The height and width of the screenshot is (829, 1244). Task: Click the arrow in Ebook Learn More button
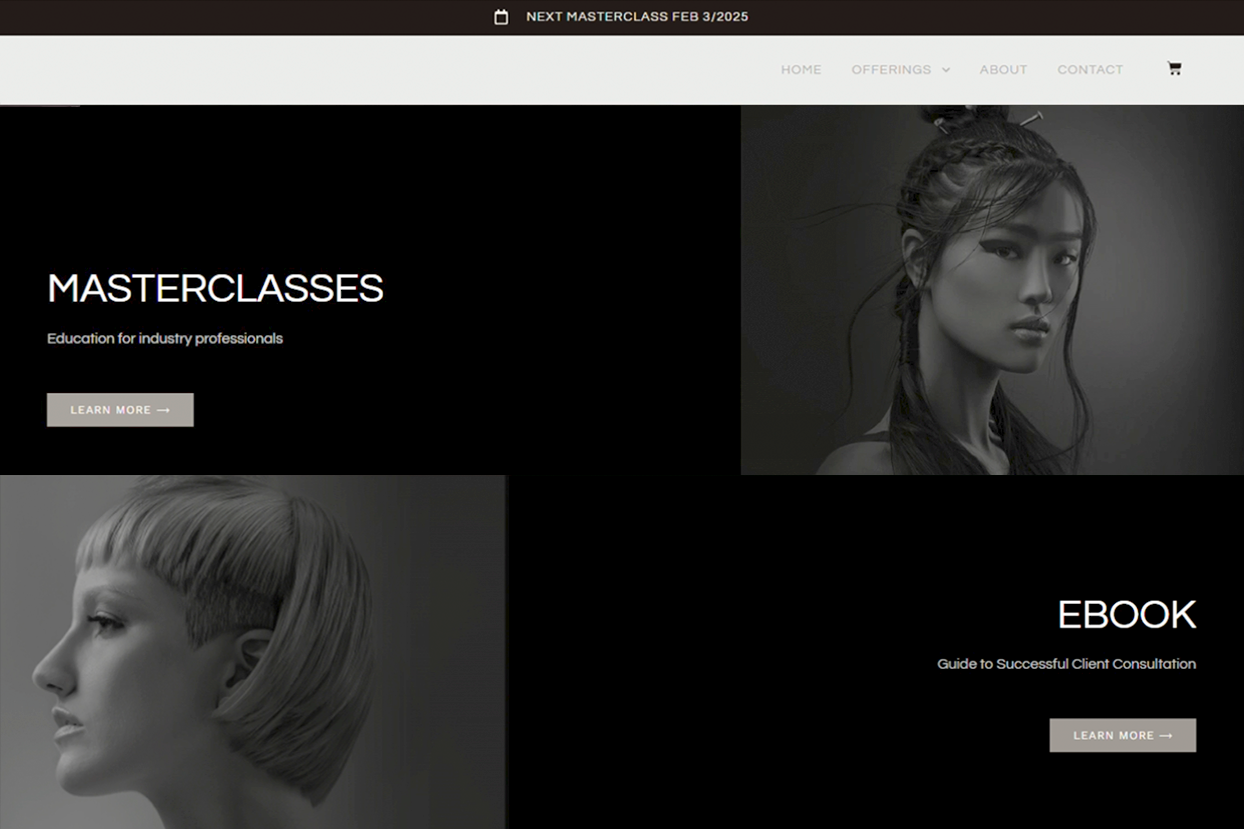(x=1166, y=736)
